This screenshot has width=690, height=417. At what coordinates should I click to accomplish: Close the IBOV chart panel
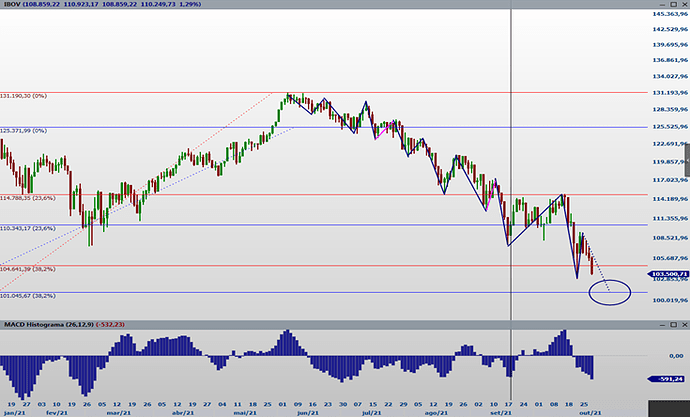[685, 4]
